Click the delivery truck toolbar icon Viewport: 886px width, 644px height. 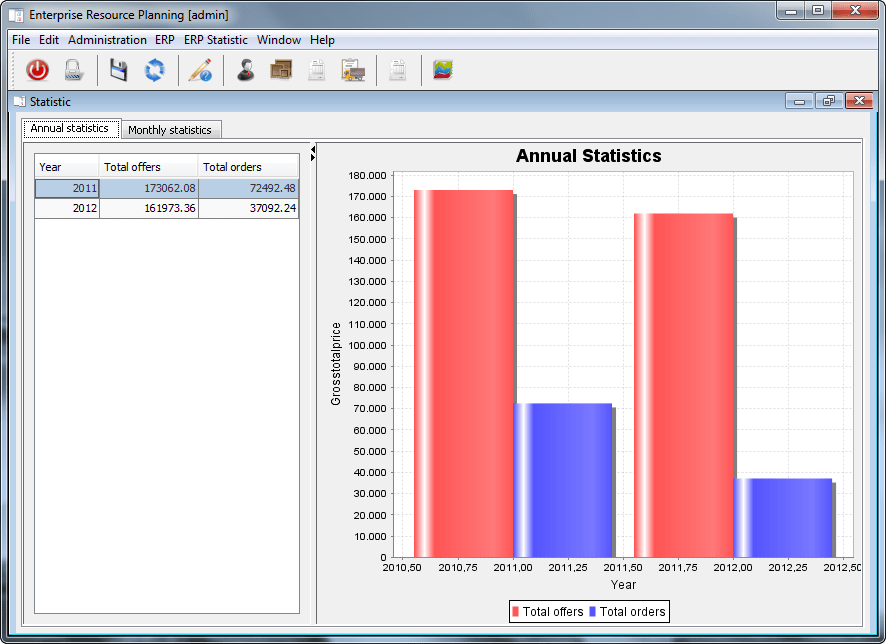click(353, 70)
